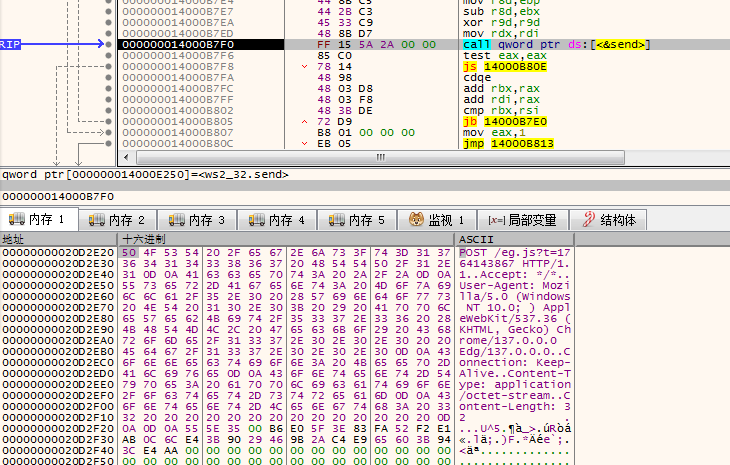
Task: Open the 局部变量 locals tab
Action: [x=523, y=220]
